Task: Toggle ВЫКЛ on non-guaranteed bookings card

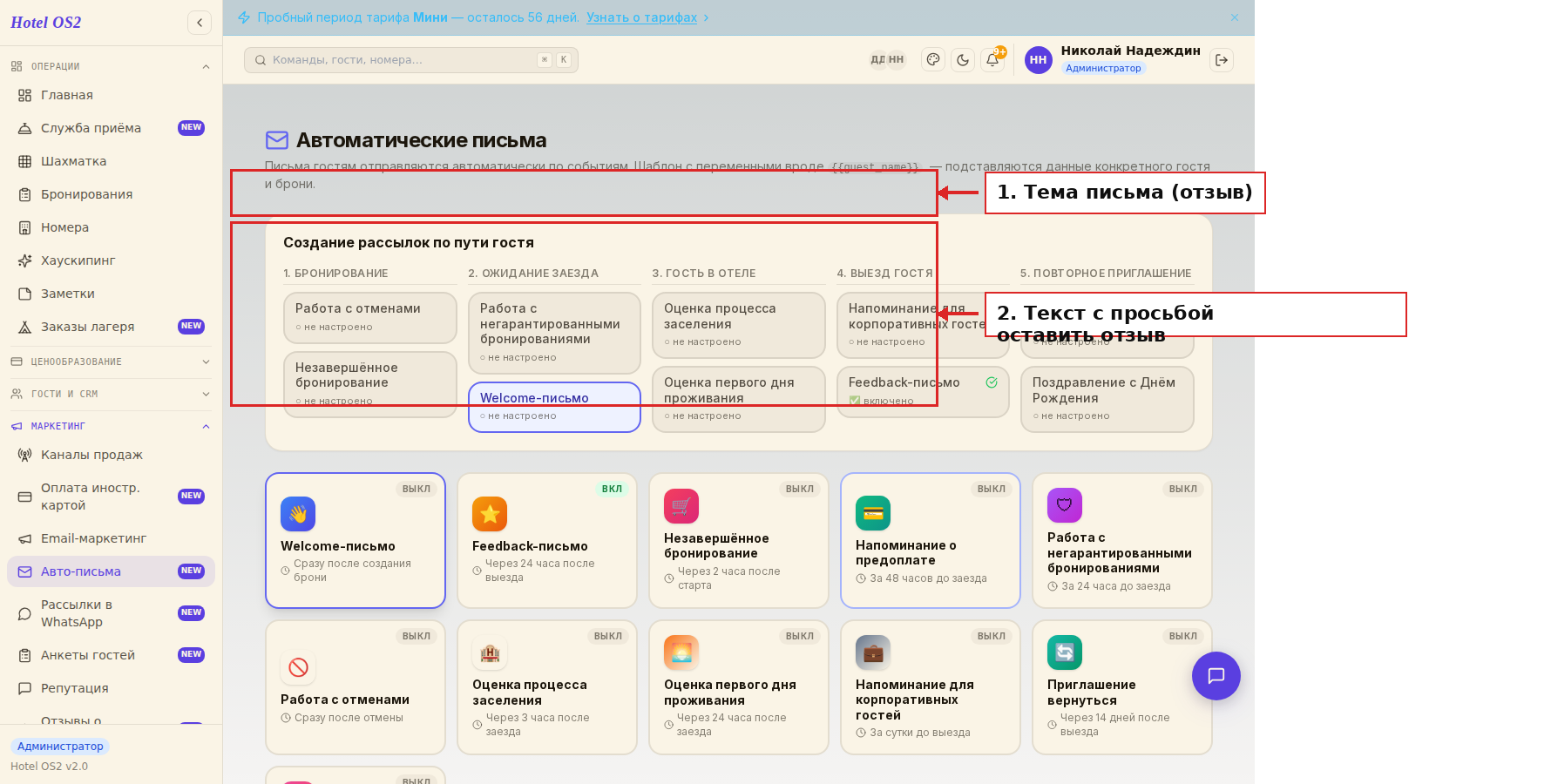Action: click(1183, 489)
